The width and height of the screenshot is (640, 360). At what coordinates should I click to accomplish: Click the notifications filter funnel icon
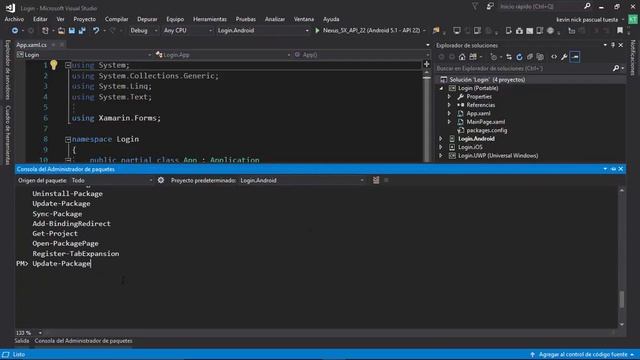475,7
